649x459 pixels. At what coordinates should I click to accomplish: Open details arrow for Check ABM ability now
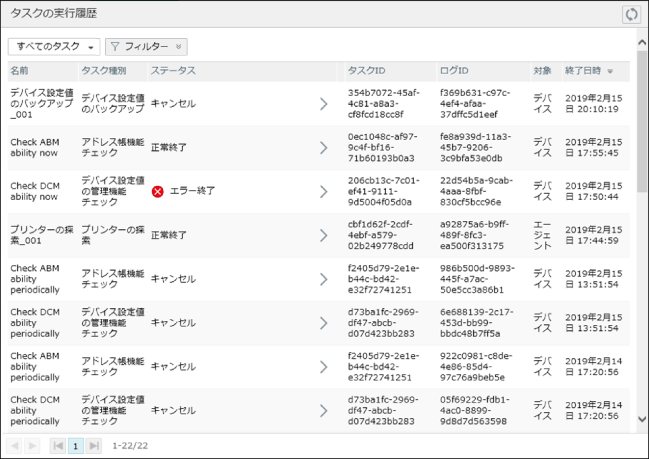[x=323, y=148]
